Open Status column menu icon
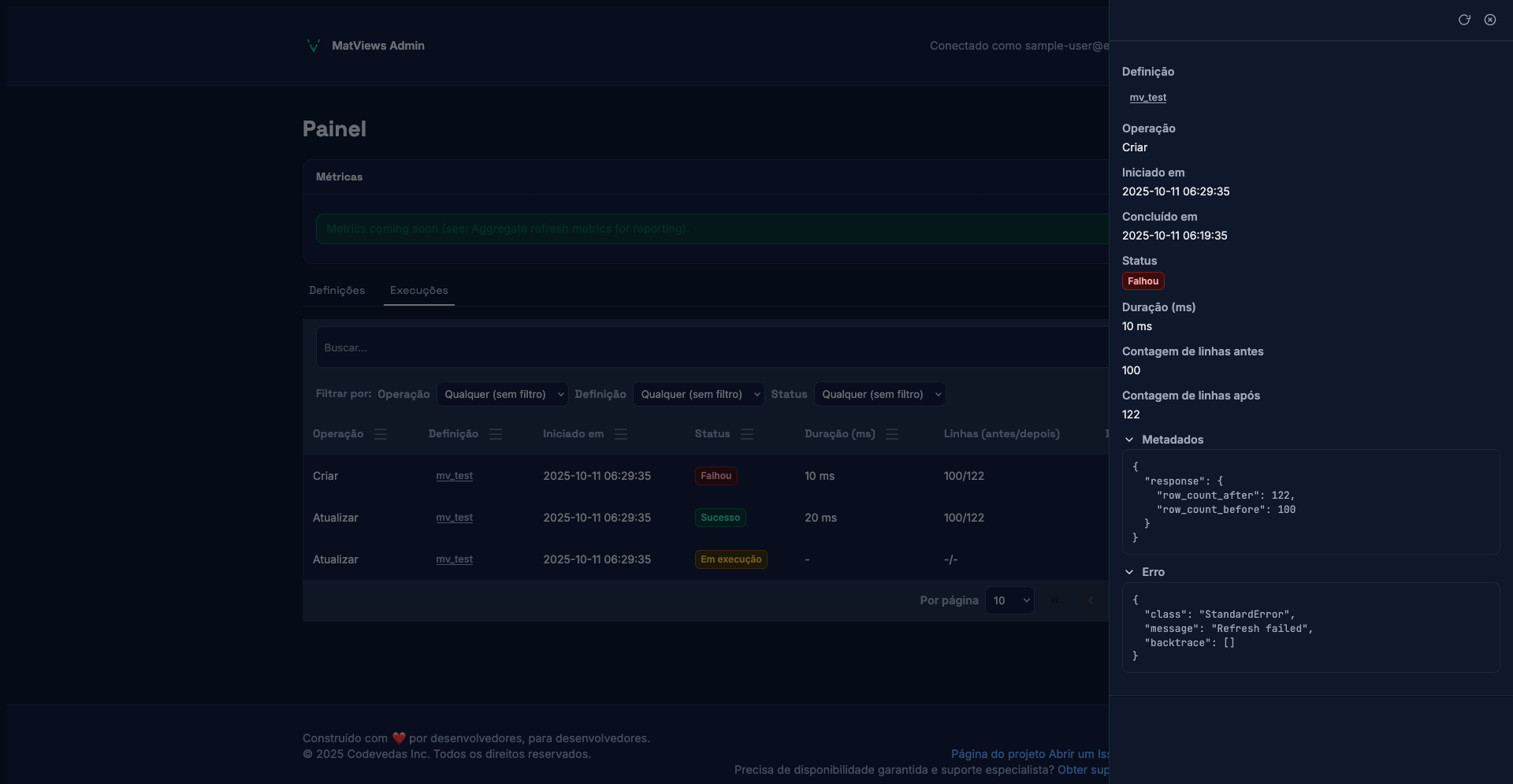This screenshot has height=784, width=1513. point(747,434)
